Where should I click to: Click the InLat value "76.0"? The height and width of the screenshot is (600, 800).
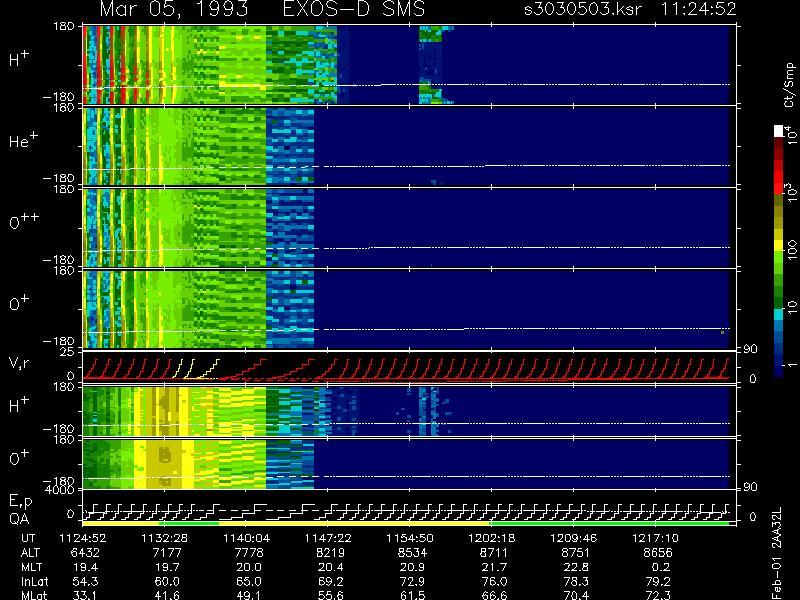tap(494, 581)
